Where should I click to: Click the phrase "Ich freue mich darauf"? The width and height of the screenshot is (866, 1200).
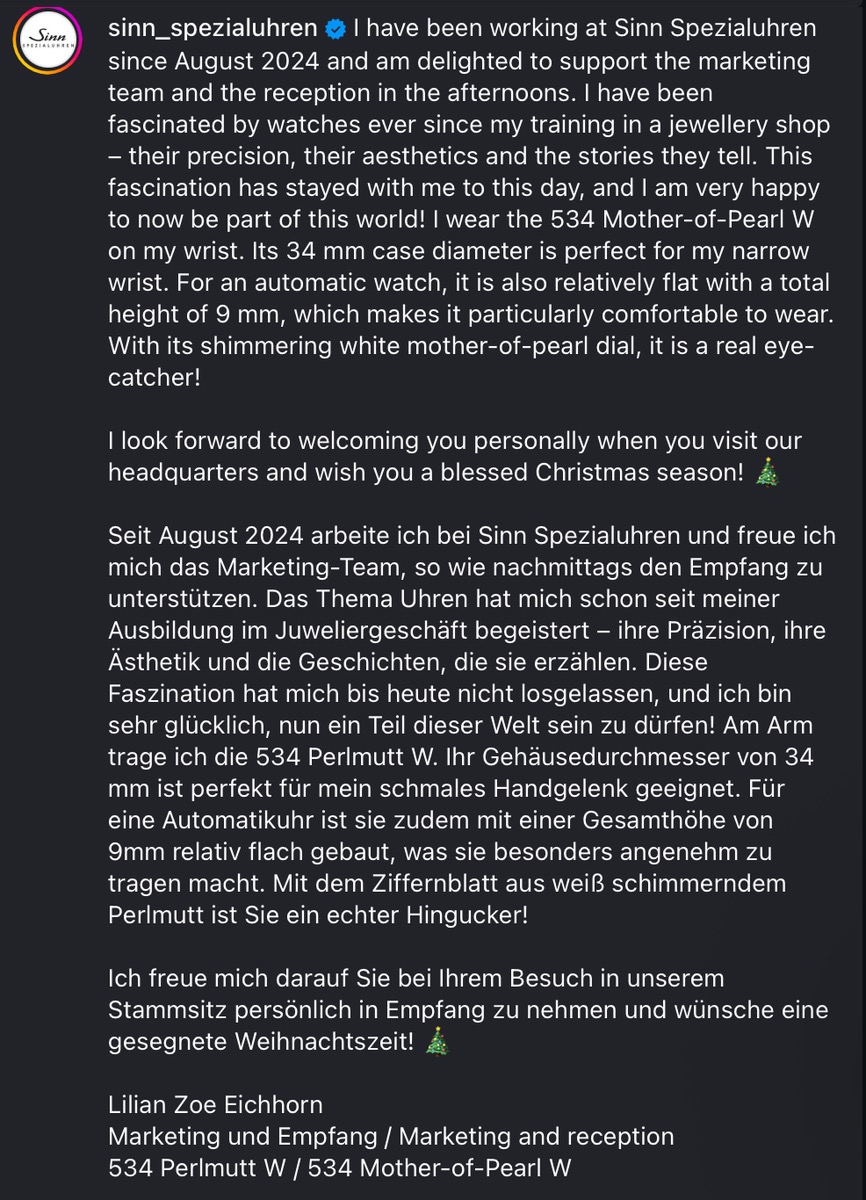[214, 978]
